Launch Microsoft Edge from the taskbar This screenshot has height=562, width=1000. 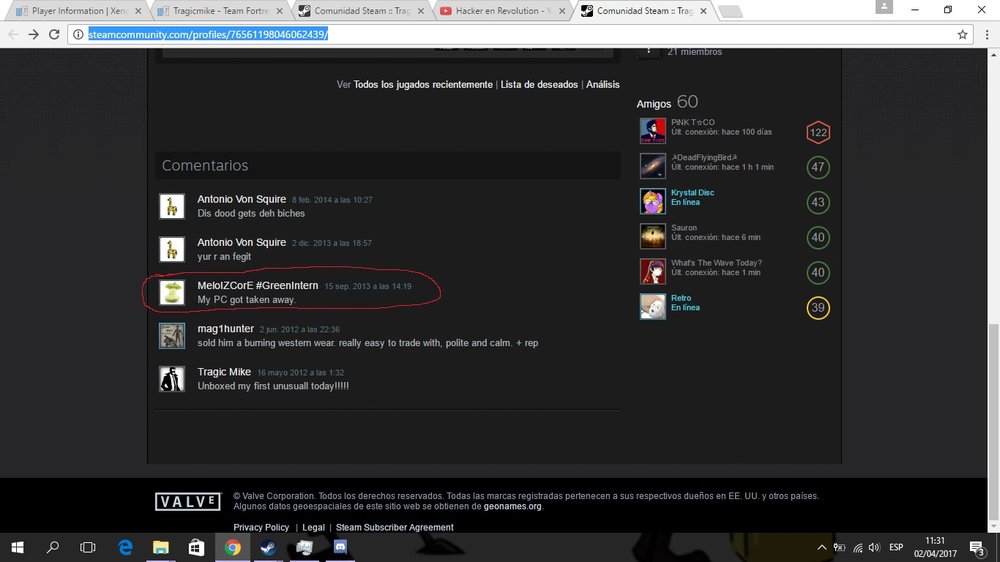pos(125,547)
